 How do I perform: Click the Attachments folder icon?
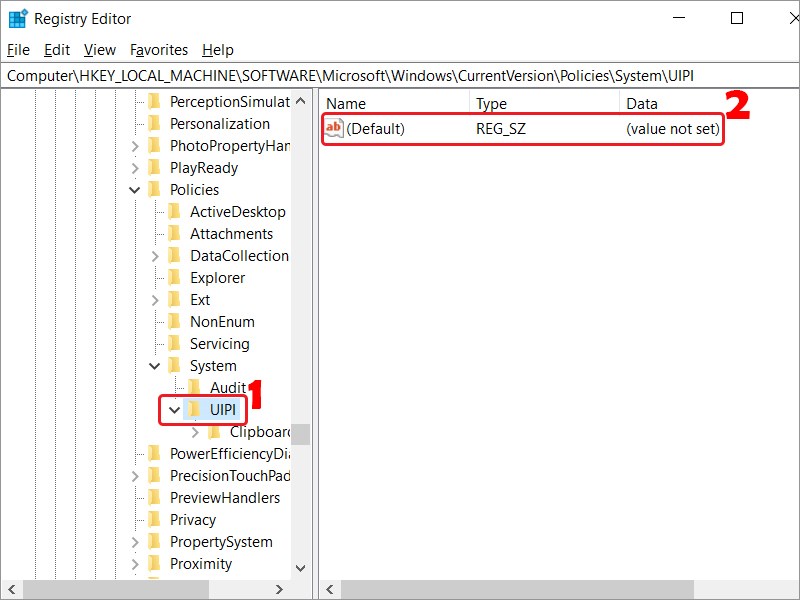pyautogui.click(x=174, y=233)
